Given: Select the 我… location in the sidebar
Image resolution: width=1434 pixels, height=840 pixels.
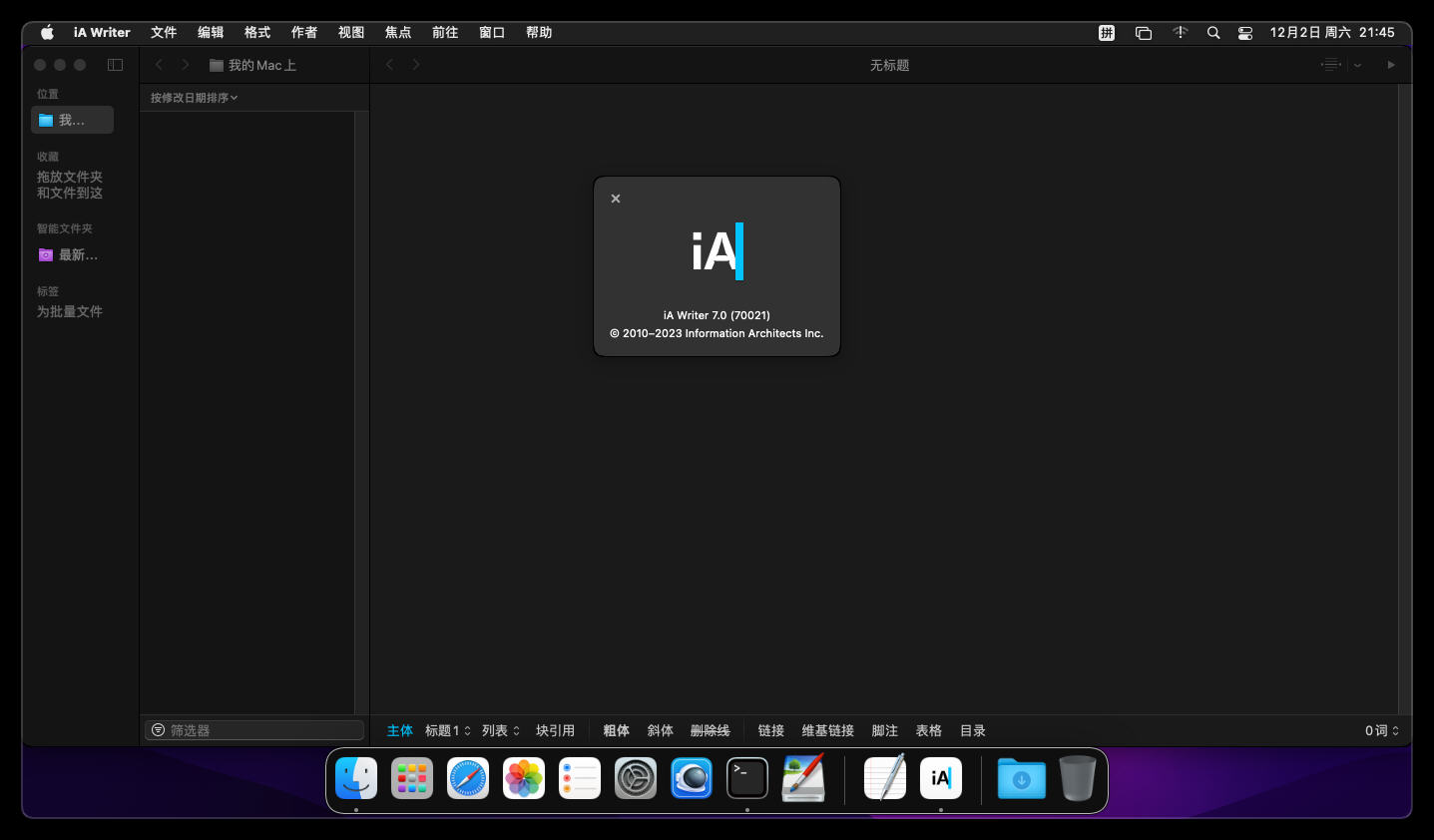Looking at the screenshot, I should pos(72,120).
